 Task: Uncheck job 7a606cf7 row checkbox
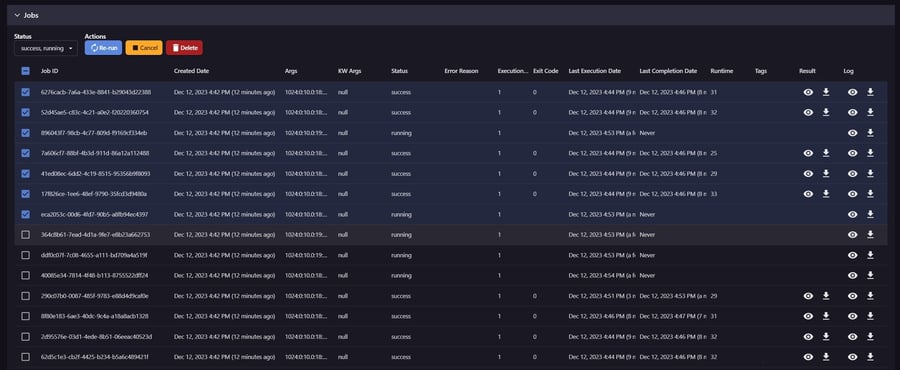tap(25, 153)
